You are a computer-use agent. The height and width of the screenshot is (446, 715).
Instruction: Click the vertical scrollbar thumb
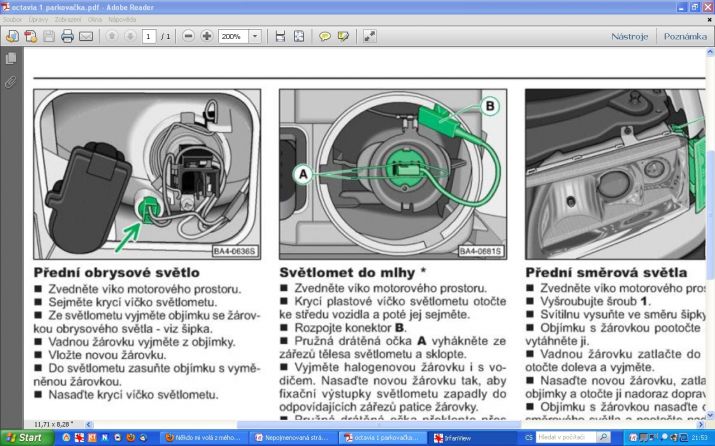[710, 214]
